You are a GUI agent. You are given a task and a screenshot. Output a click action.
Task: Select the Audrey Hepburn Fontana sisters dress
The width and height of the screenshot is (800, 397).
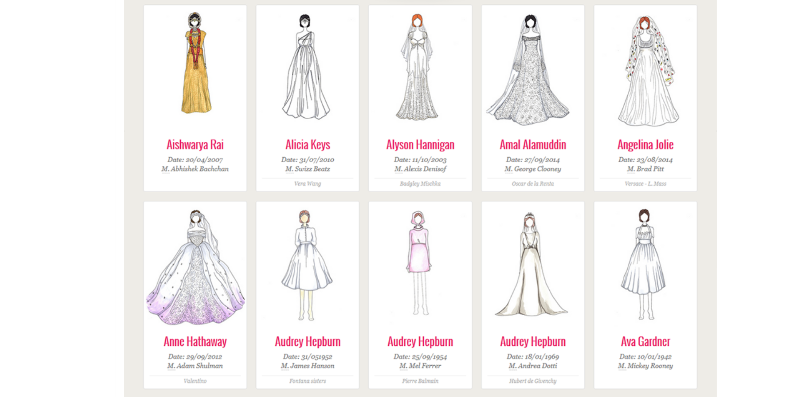[307, 264]
